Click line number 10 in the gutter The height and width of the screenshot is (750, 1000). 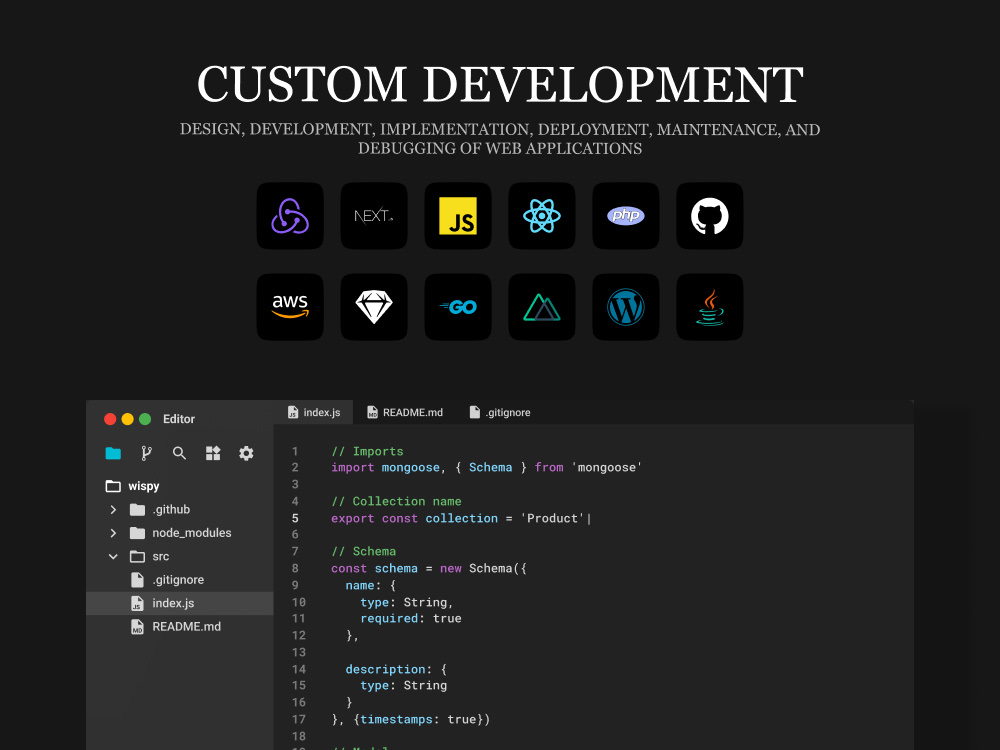tap(298, 602)
